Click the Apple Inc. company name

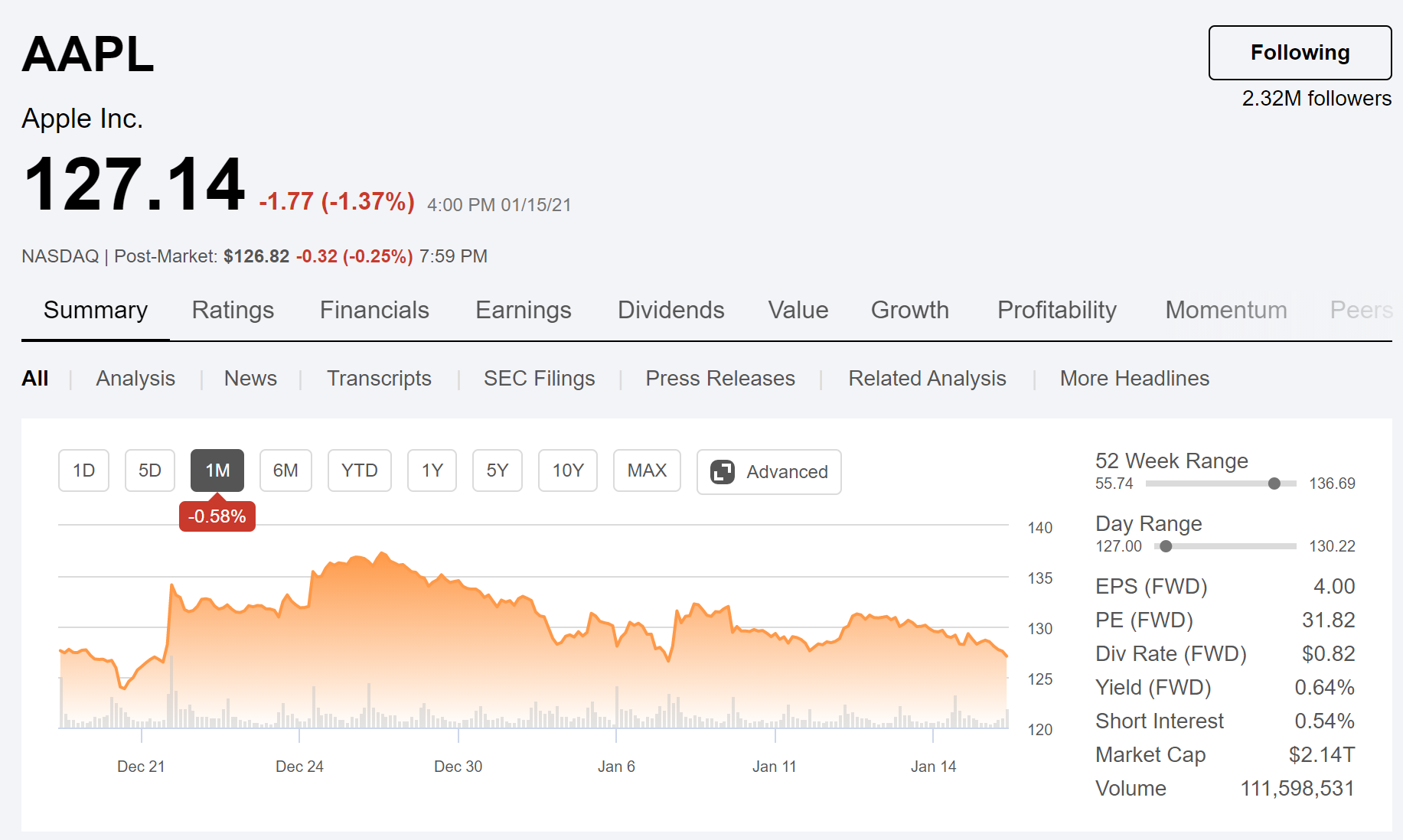(x=82, y=119)
